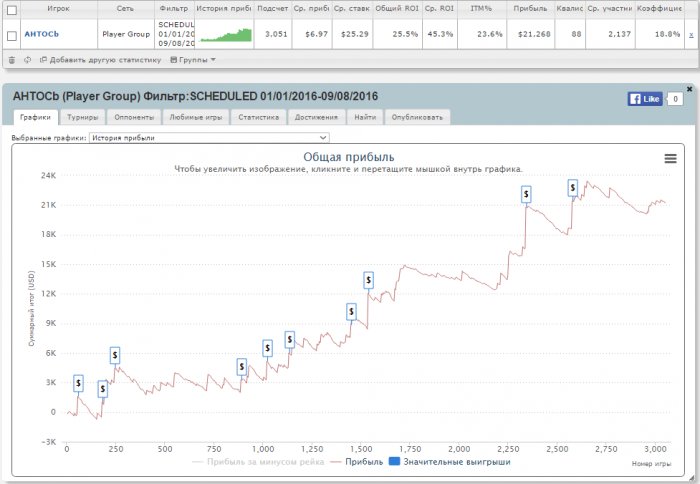Click the profit history mini chart thumbnail

click(x=224, y=34)
